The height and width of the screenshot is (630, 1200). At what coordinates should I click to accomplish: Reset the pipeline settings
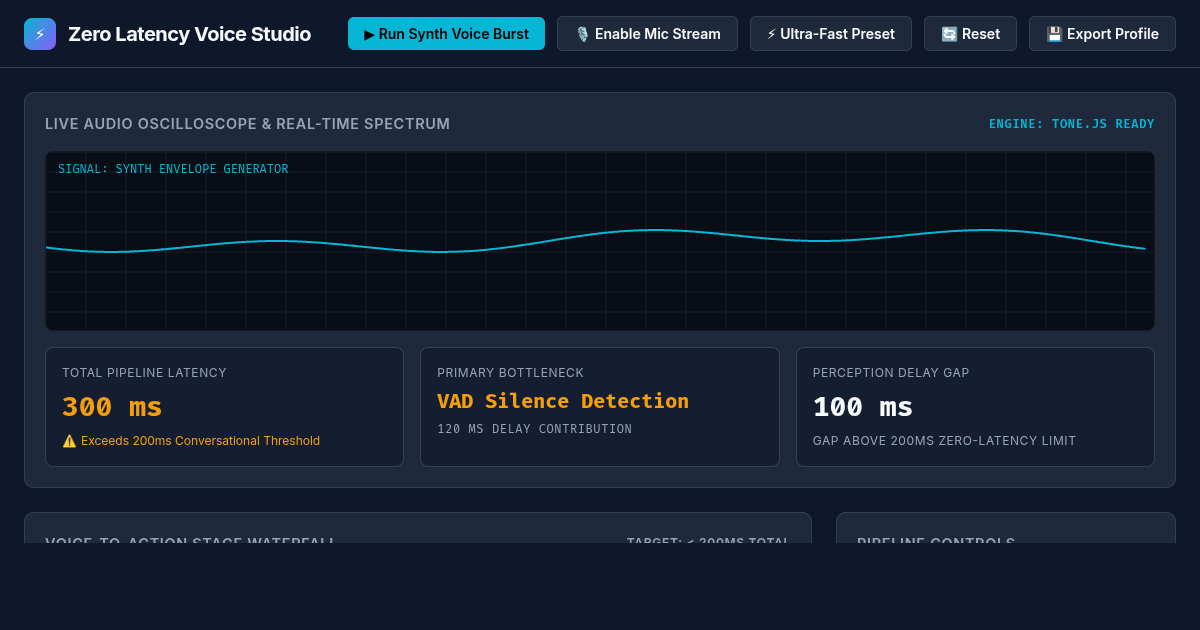point(970,34)
